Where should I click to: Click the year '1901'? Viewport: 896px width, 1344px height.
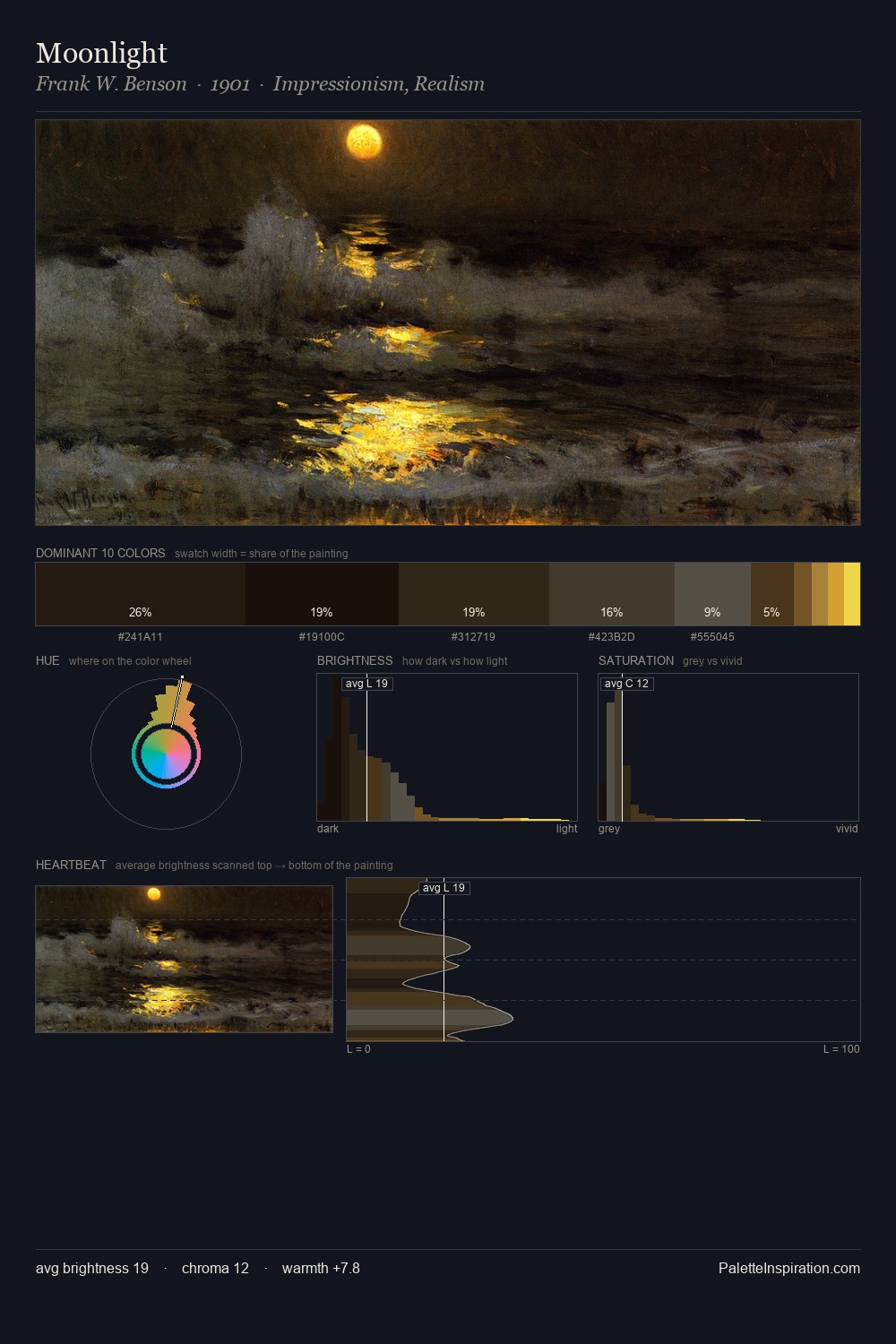pos(230,84)
